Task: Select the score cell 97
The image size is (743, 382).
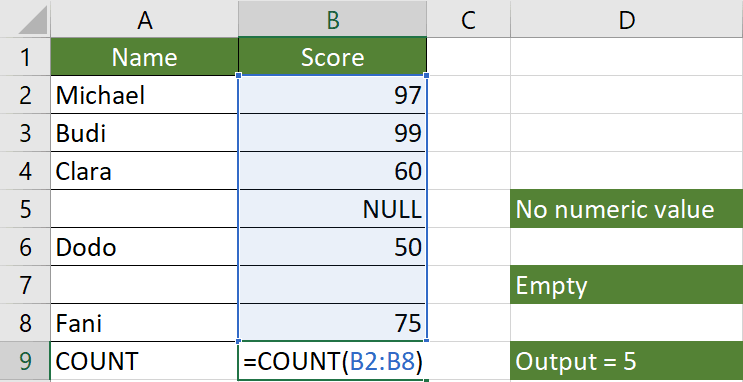Action: [x=332, y=95]
